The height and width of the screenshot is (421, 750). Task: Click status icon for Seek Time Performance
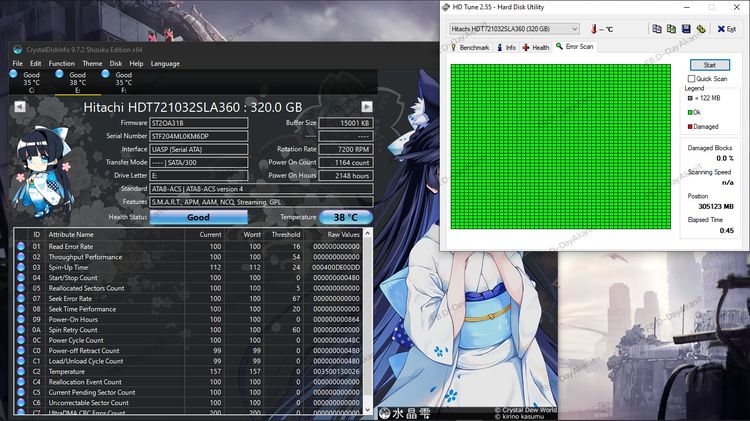click(21, 309)
